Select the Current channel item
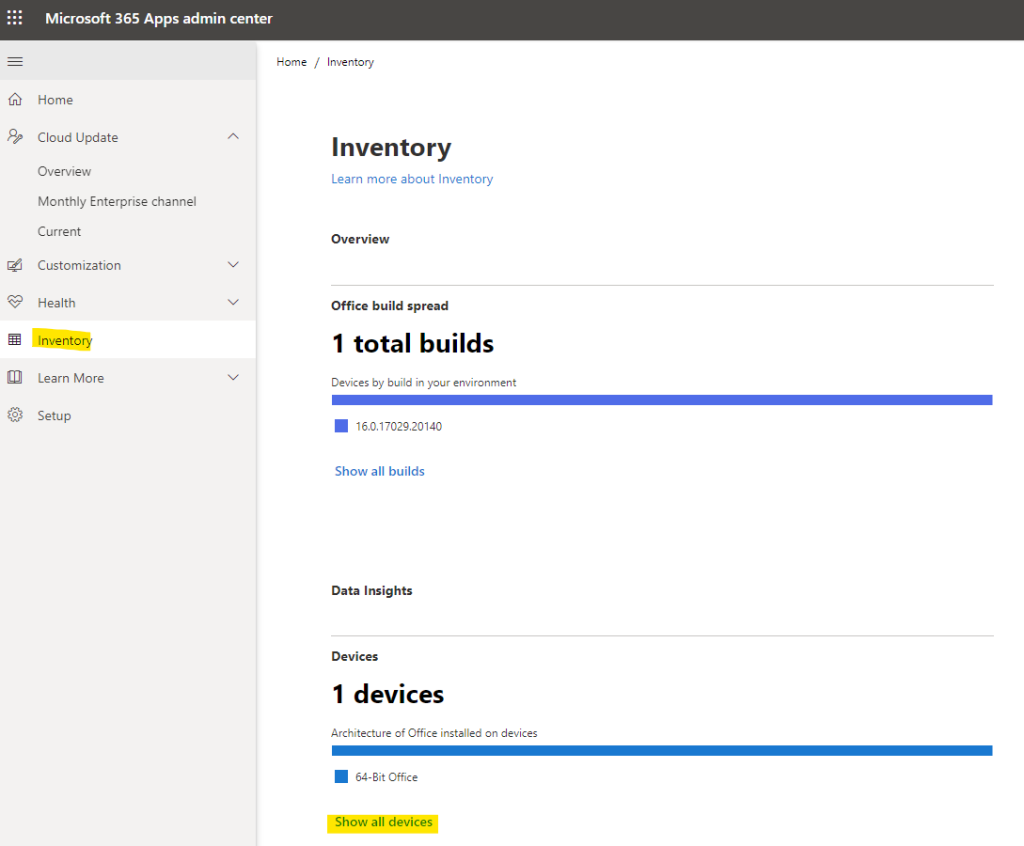1024x846 pixels. [59, 231]
